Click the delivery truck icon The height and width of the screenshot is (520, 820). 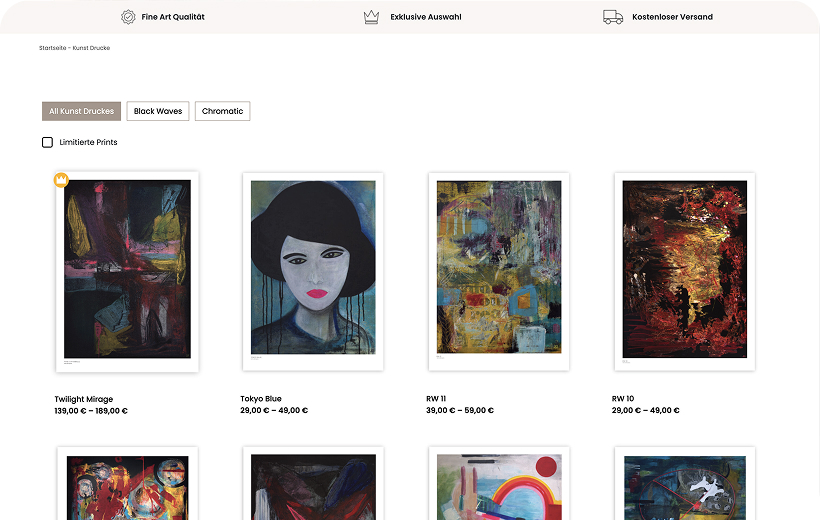613,17
